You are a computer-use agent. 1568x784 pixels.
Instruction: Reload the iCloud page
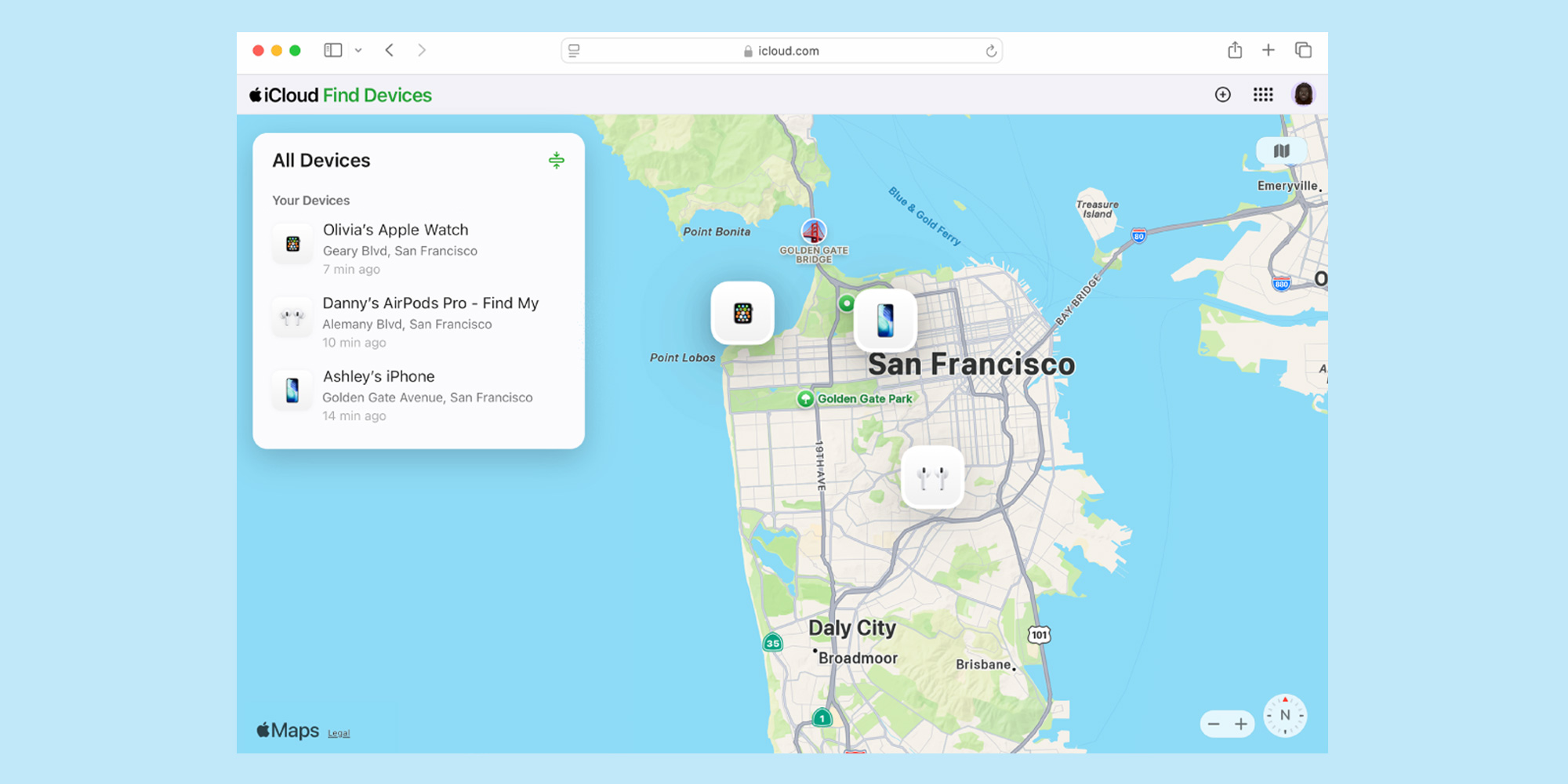pos(991,51)
